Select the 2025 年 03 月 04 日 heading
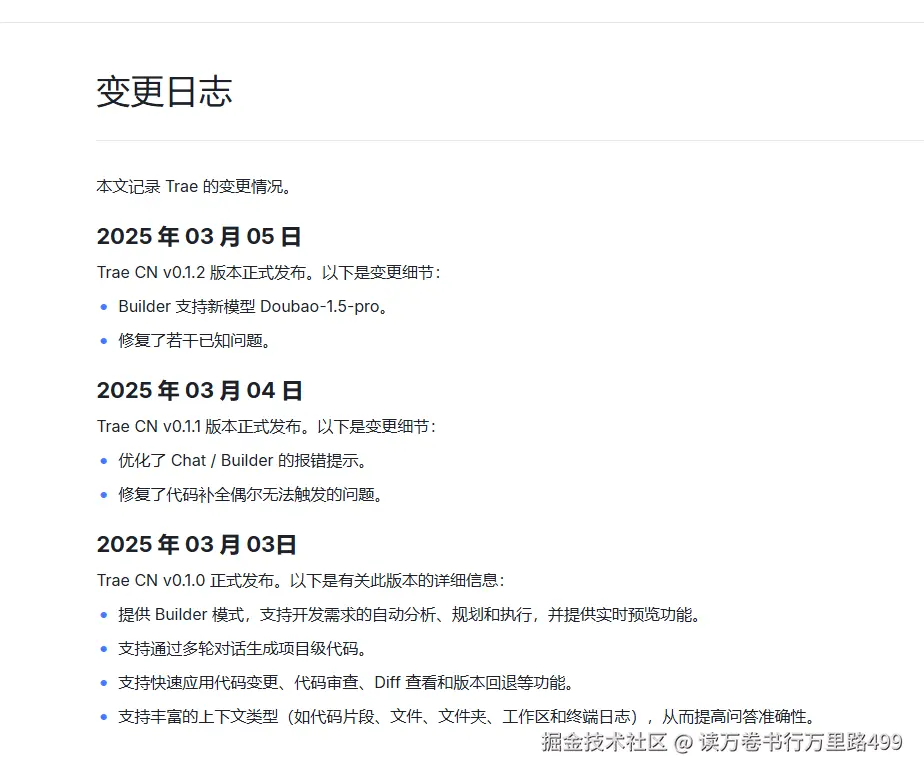Image resolution: width=924 pixels, height=775 pixels. click(198, 390)
